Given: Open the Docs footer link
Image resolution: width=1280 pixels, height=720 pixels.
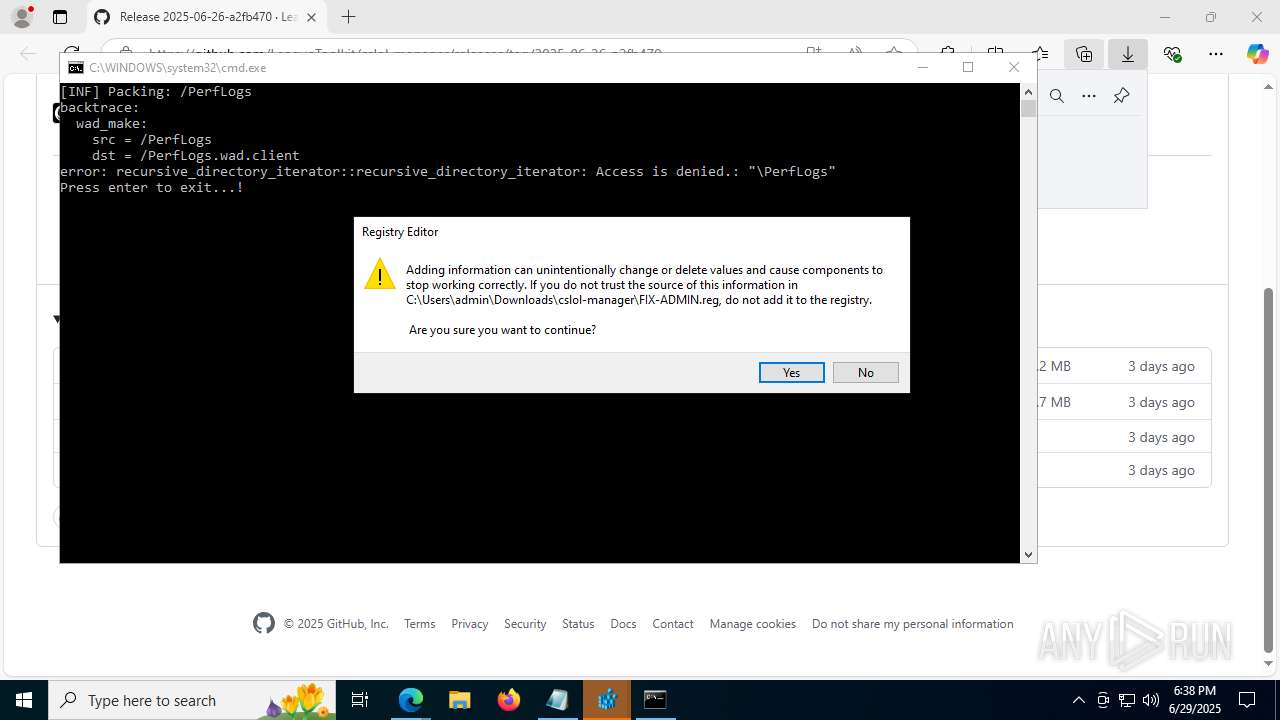Looking at the screenshot, I should 623,623.
